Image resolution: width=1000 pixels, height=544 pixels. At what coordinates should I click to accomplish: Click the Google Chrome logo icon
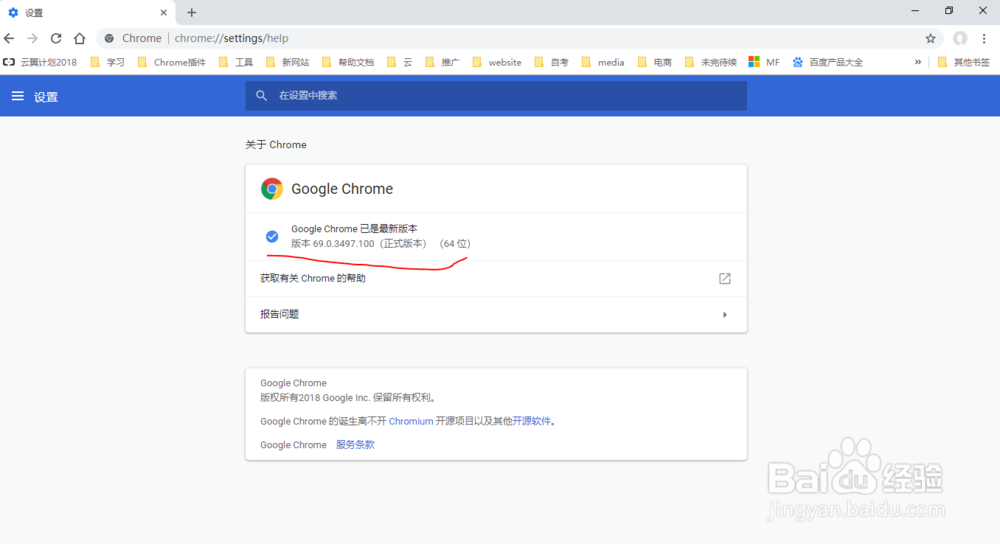click(272, 189)
